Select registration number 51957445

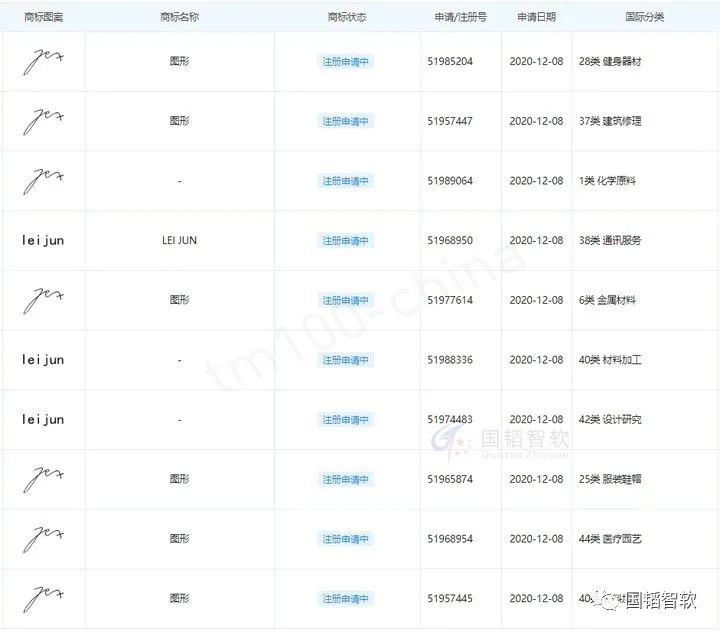[450, 599]
